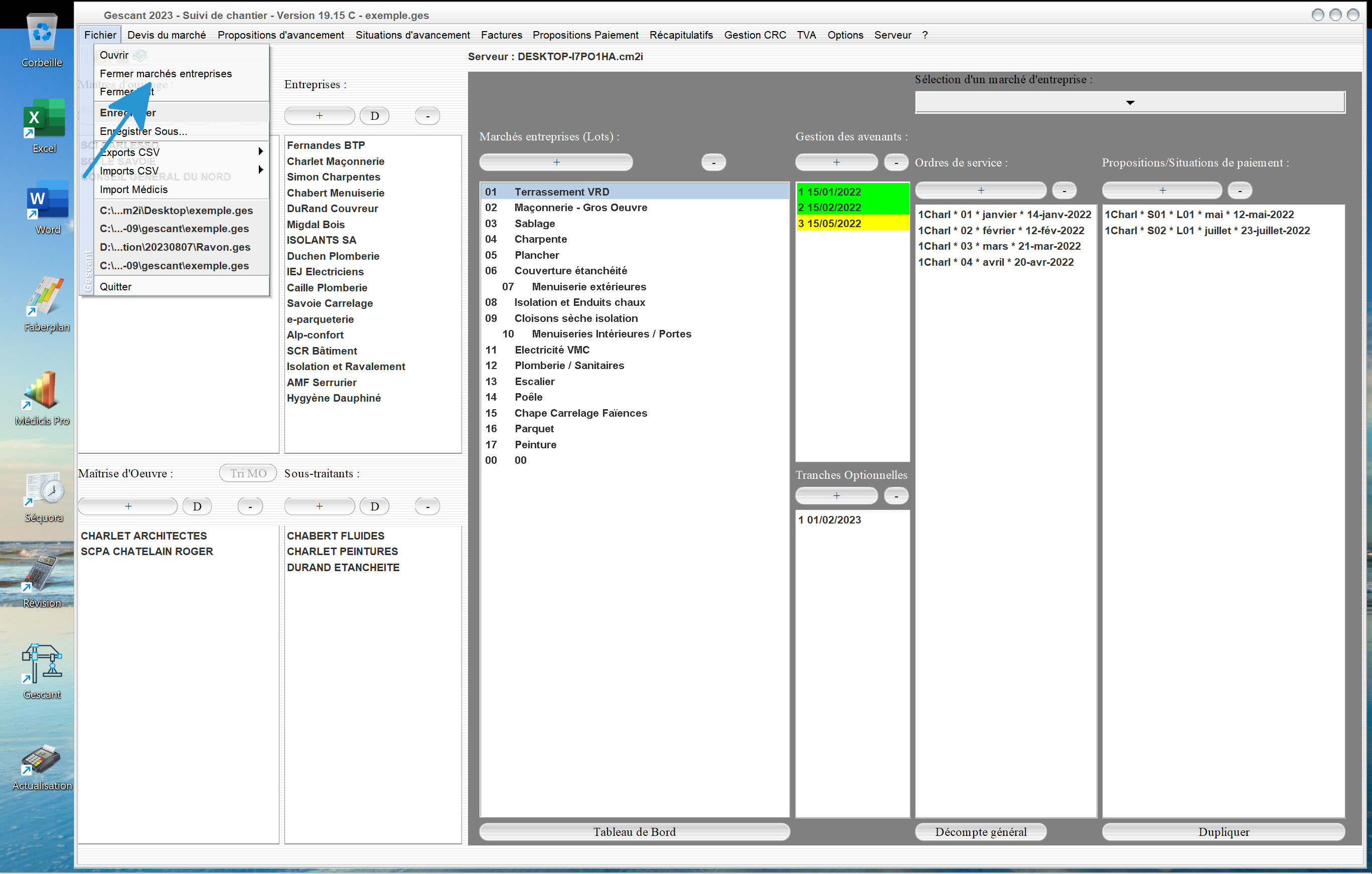Click the D button under Entreprises

[x=374, y=116]
